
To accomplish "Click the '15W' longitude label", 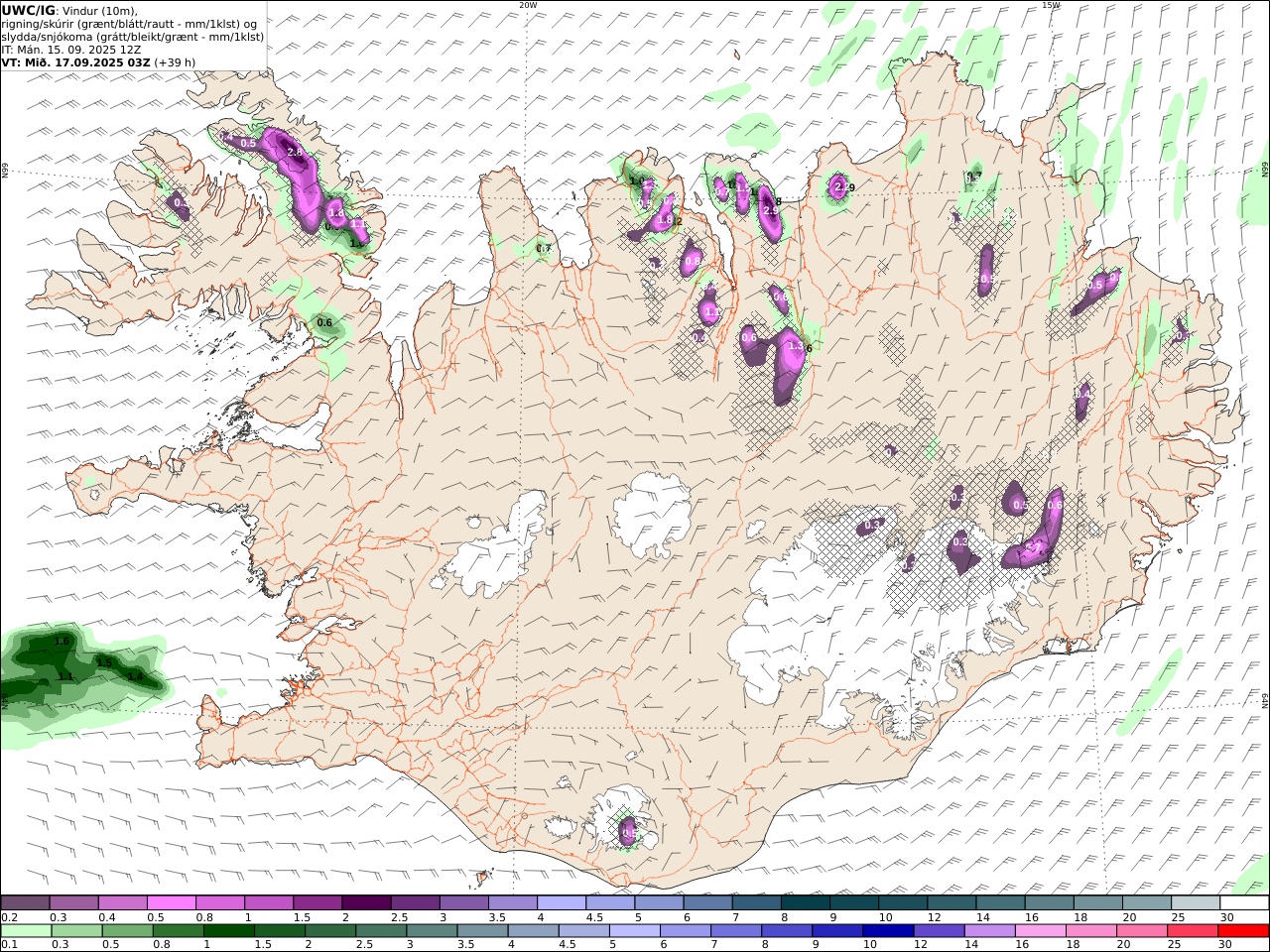I will pyautogui.click(x=1051, y=5).
